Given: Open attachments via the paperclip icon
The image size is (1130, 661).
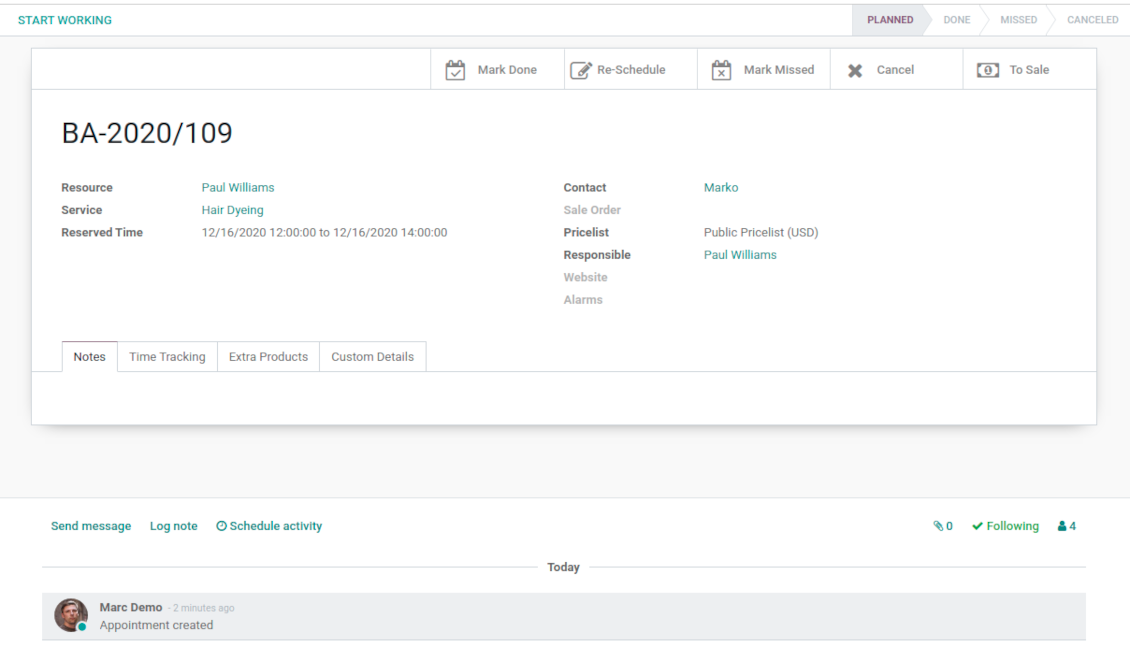Looking at the screenshot, I should coord(938,526).
